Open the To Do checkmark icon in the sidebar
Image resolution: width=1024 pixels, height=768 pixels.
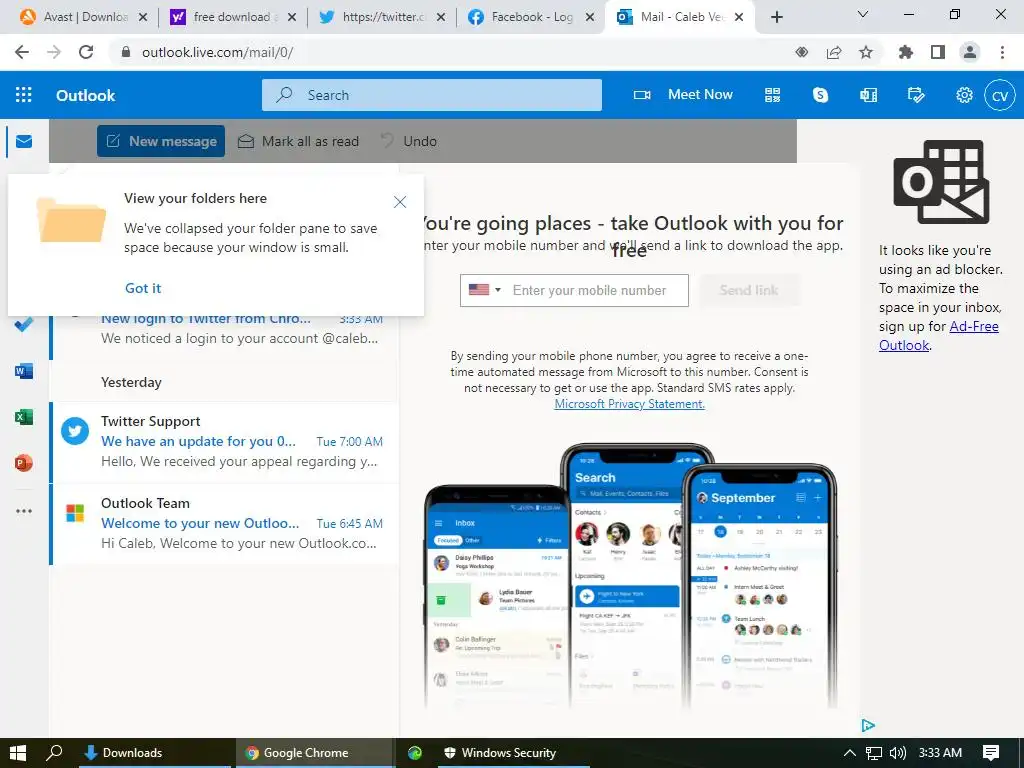point(24,325)
